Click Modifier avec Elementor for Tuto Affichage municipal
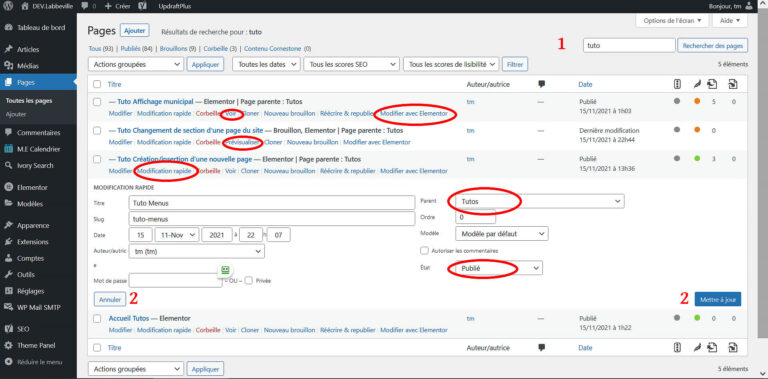The image size is (768, 379). click(x=414, y=113)
